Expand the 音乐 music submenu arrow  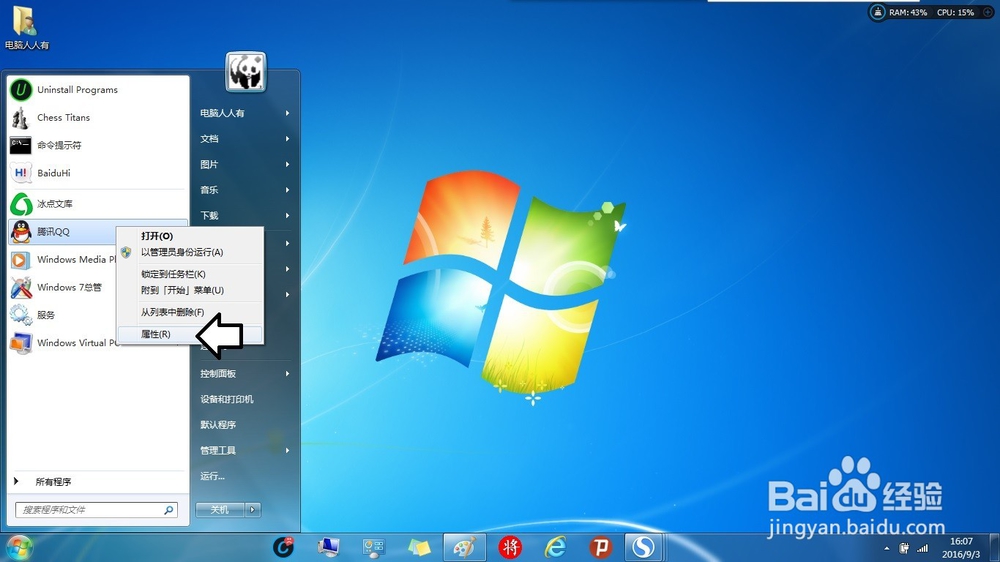tap(288, 189)
